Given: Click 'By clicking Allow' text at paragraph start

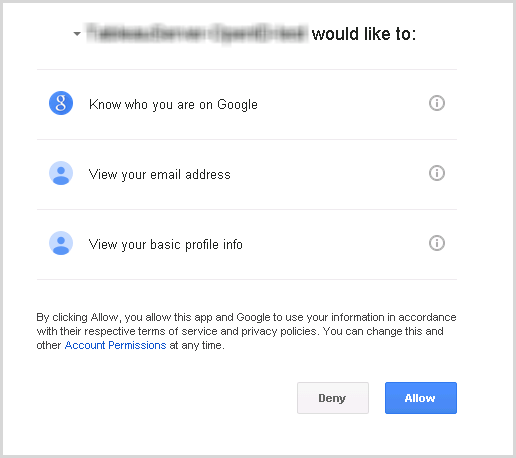Looking at the screenshot, I should 77,317.
